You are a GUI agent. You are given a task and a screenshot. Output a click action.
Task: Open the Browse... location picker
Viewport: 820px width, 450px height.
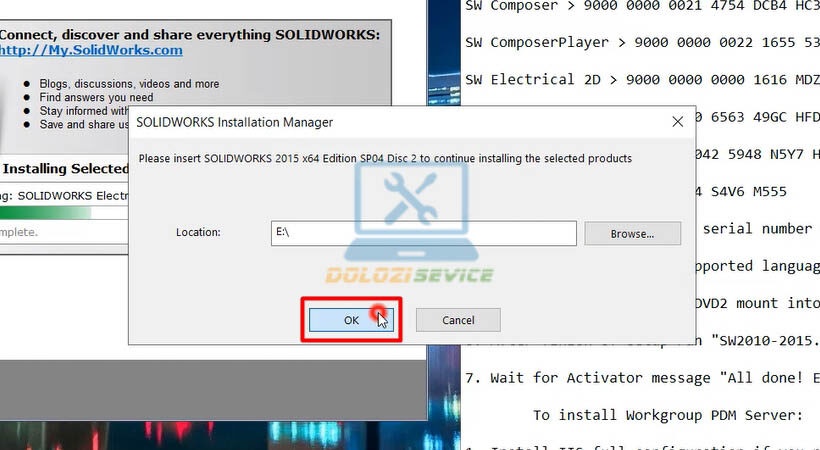[631, 233]
